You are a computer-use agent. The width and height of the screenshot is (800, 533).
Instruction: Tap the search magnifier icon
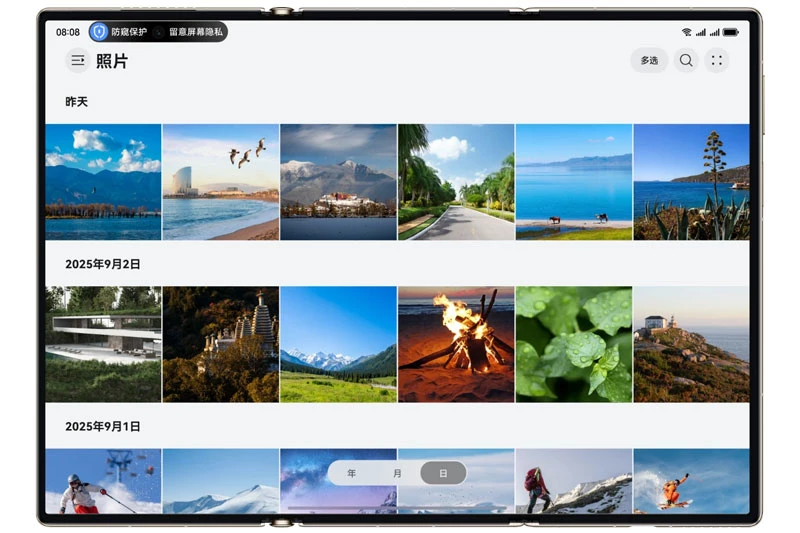pyautogui.click(x=686, y=60)
